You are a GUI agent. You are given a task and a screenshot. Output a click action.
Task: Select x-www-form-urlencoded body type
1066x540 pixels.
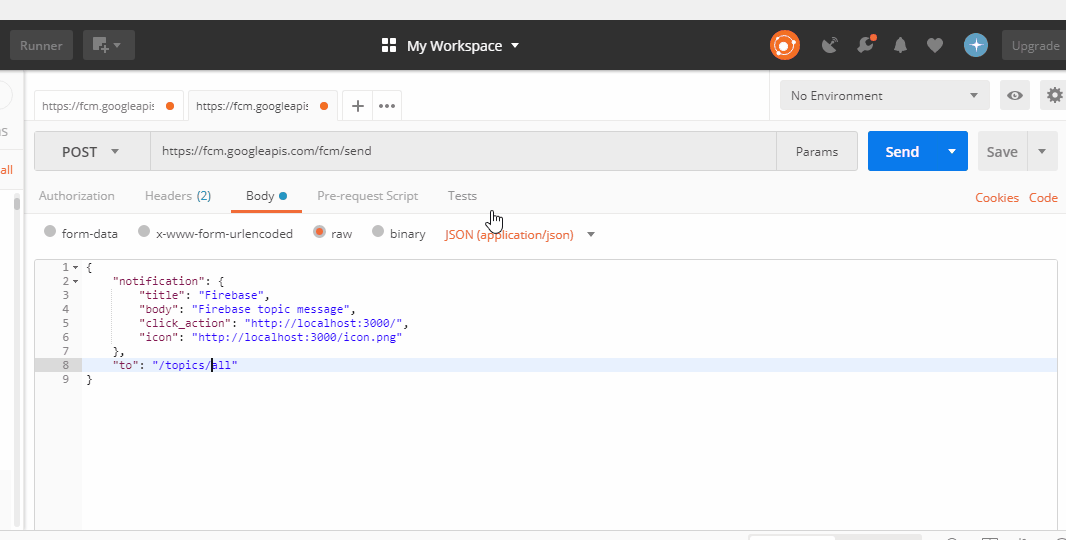pos(144,232)
